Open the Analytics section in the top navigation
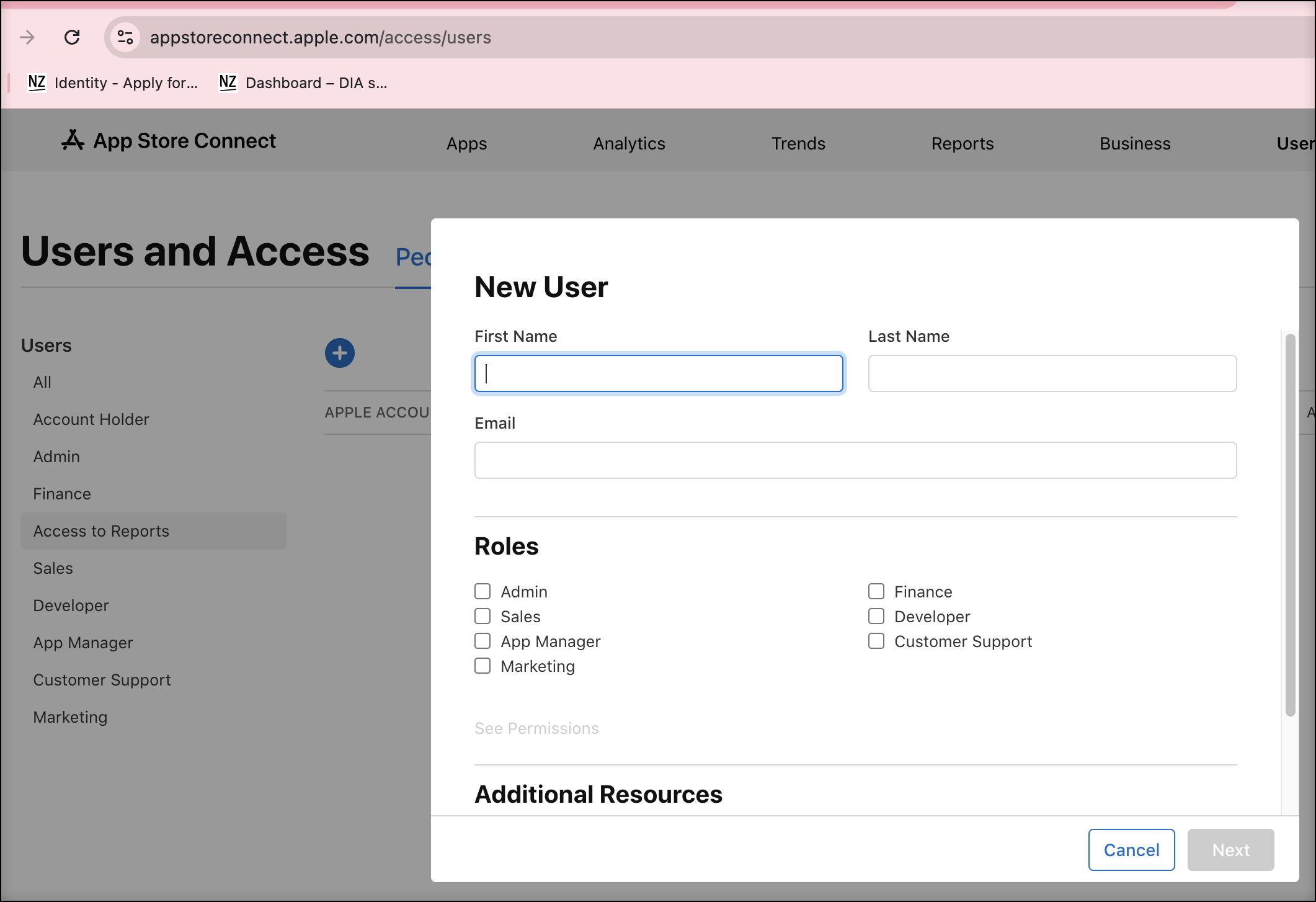The width and height of the screenshot is (1316, 902). [629, 143]
